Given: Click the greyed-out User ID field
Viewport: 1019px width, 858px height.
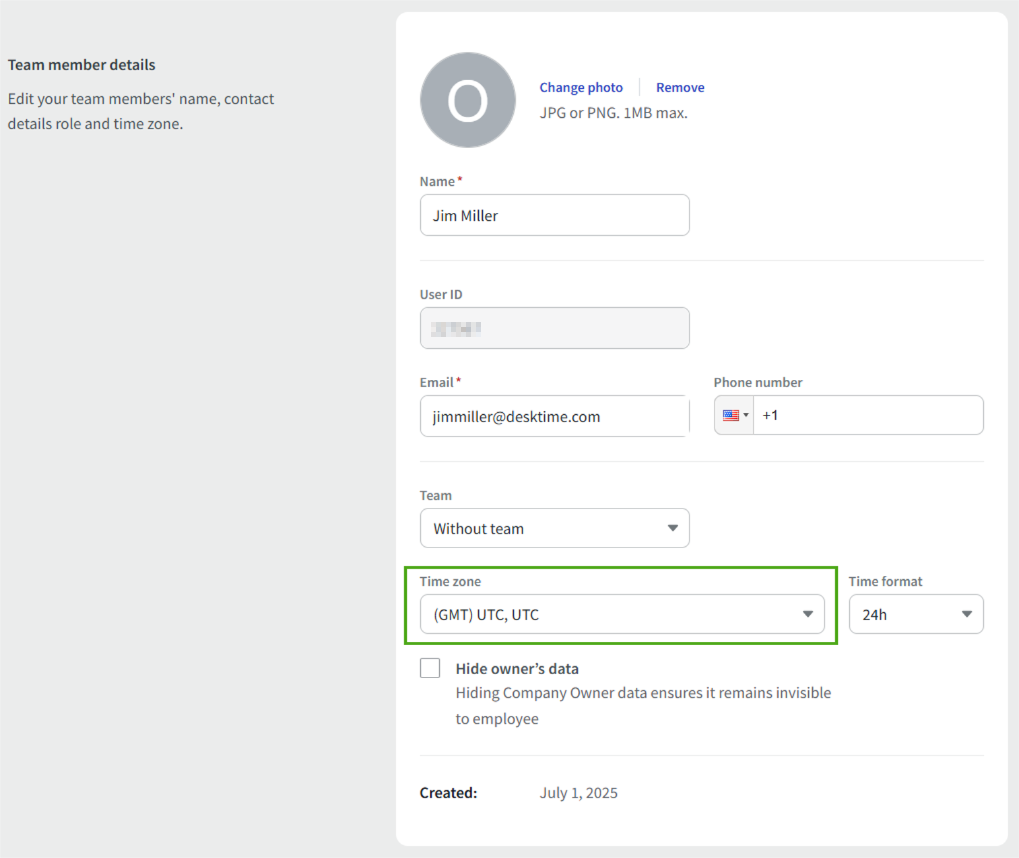Looking at the screenshot, I should coord(554,328).
